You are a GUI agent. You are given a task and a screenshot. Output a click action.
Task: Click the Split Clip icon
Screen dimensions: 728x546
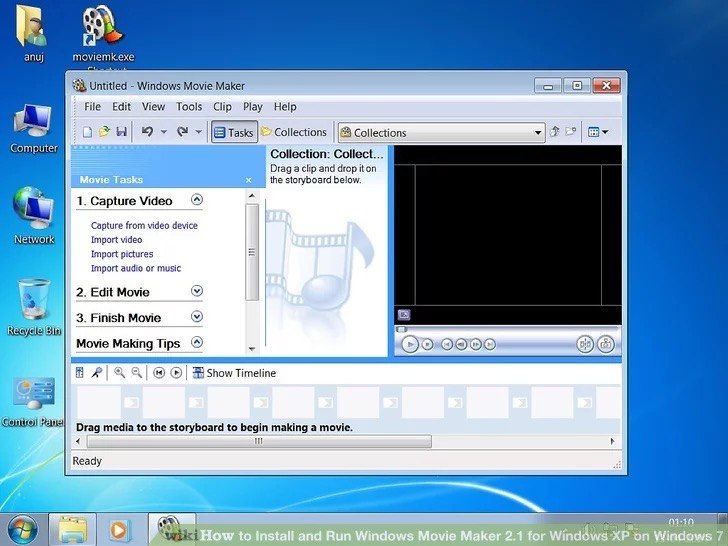tap(585, 344)
